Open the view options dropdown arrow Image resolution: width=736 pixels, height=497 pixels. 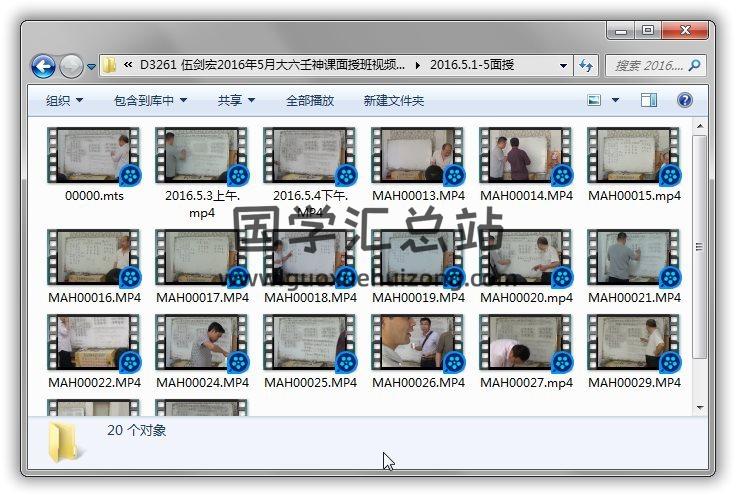click(x=615, y=101)
